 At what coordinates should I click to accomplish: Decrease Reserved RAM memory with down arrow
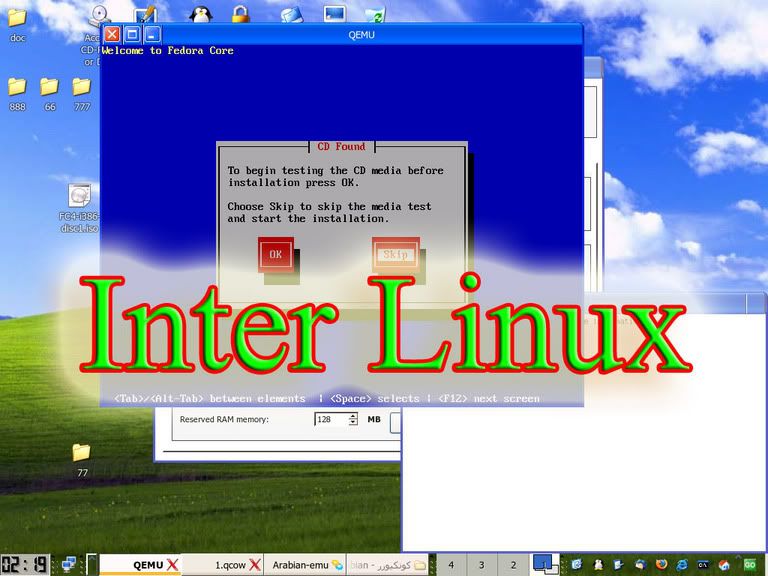[353, 422]
